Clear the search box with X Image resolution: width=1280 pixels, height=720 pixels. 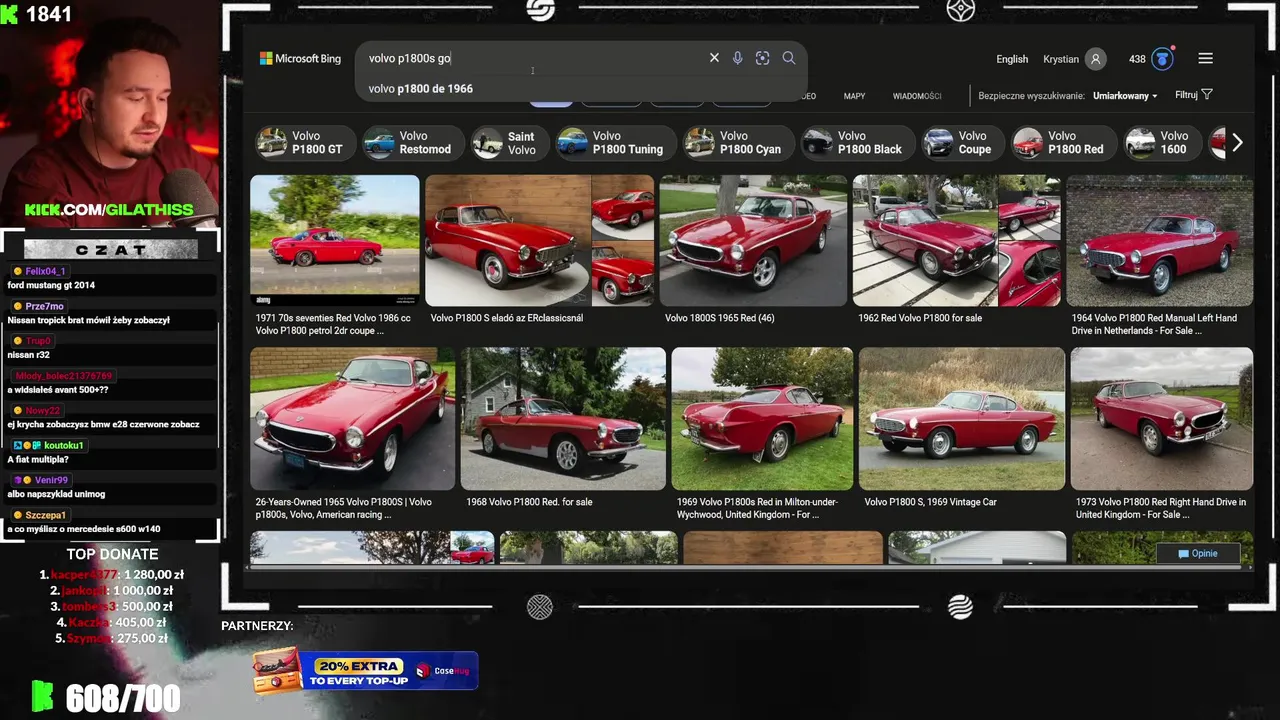pos(714,58)
